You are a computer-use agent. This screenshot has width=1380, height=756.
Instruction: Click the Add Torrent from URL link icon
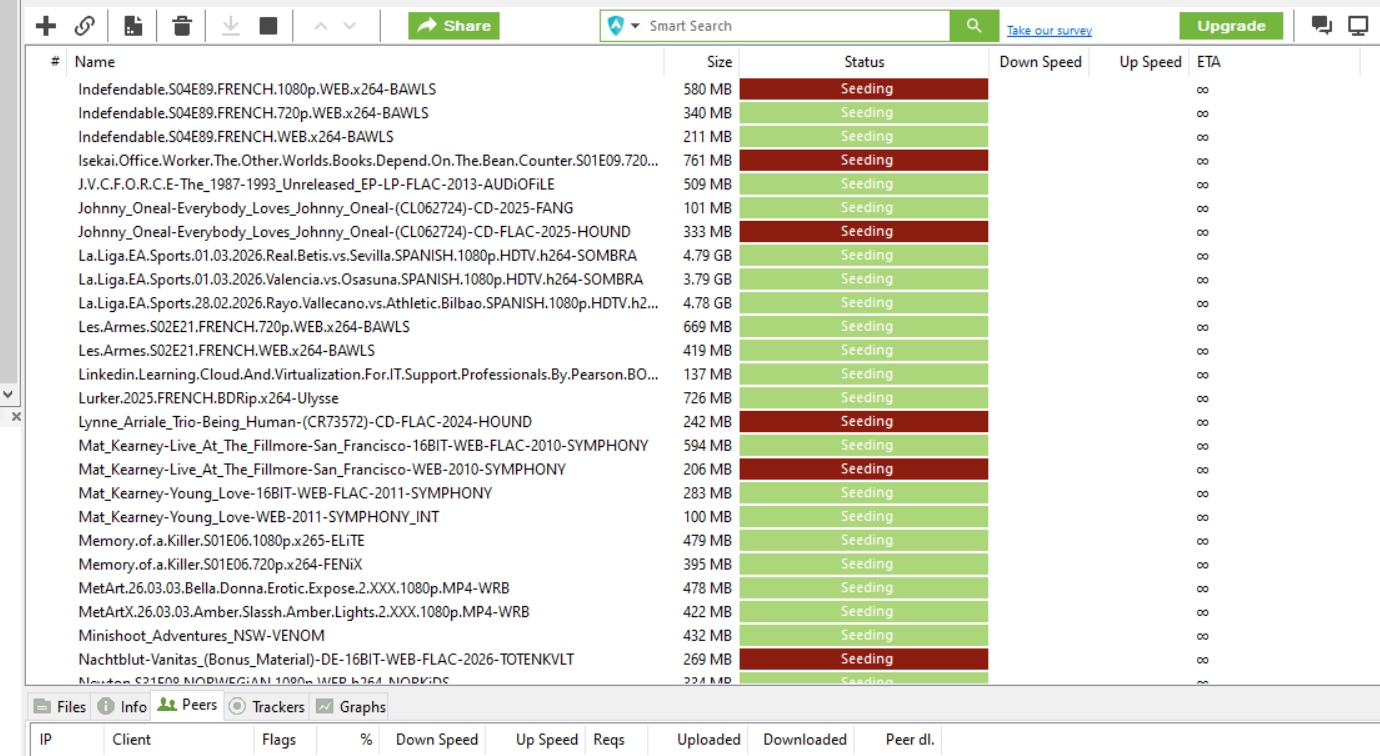85,26
